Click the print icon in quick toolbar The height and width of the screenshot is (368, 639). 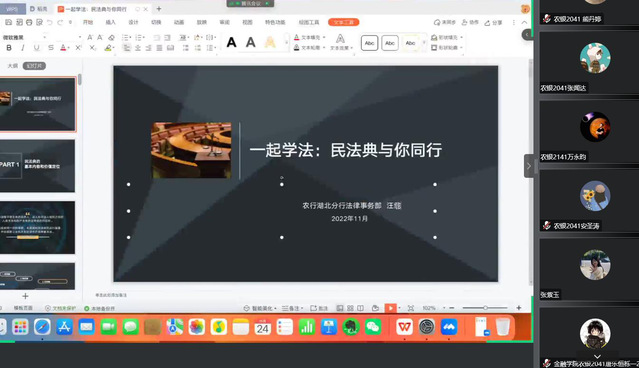click(29, 22)
